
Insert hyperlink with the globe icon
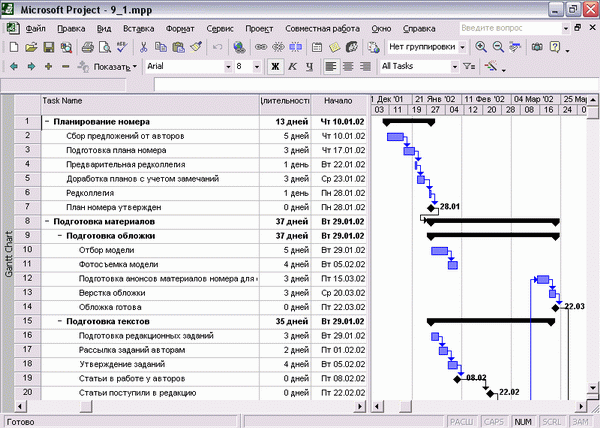point(240,47)
